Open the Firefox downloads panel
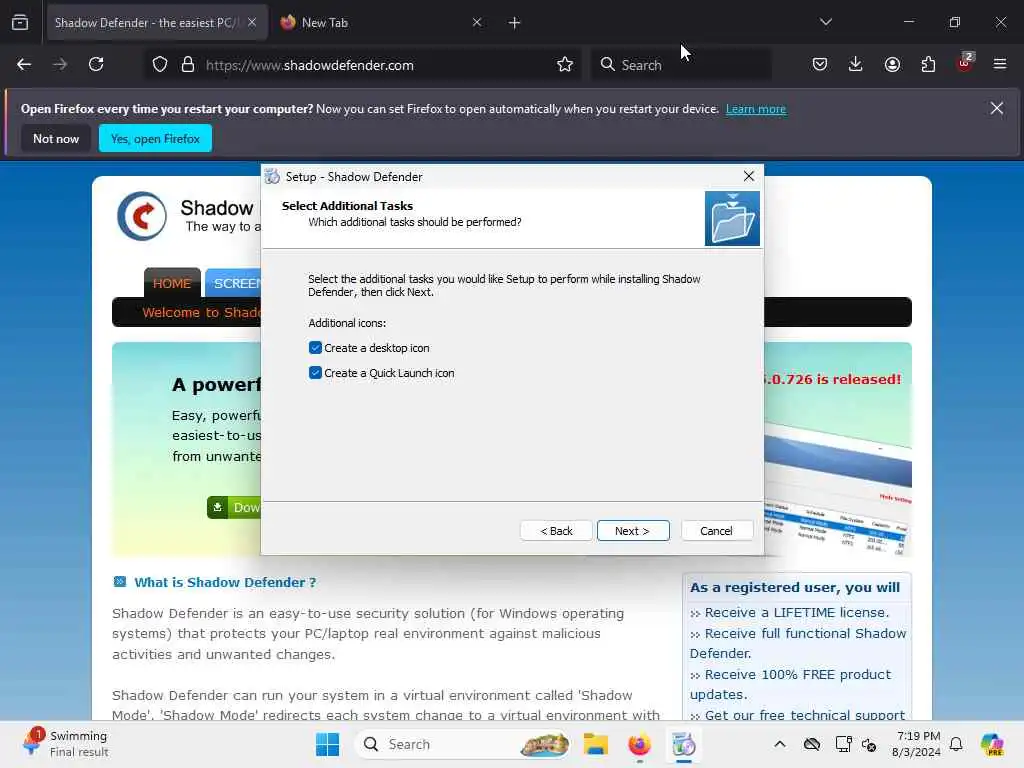 click(x=856, y=64)
